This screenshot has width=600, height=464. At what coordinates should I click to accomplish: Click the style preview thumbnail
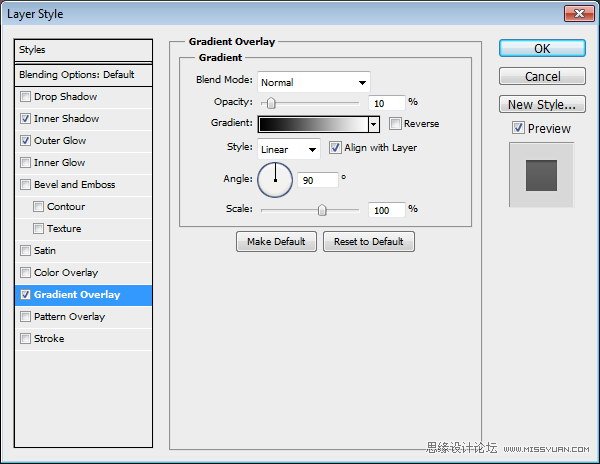[541, 175]
